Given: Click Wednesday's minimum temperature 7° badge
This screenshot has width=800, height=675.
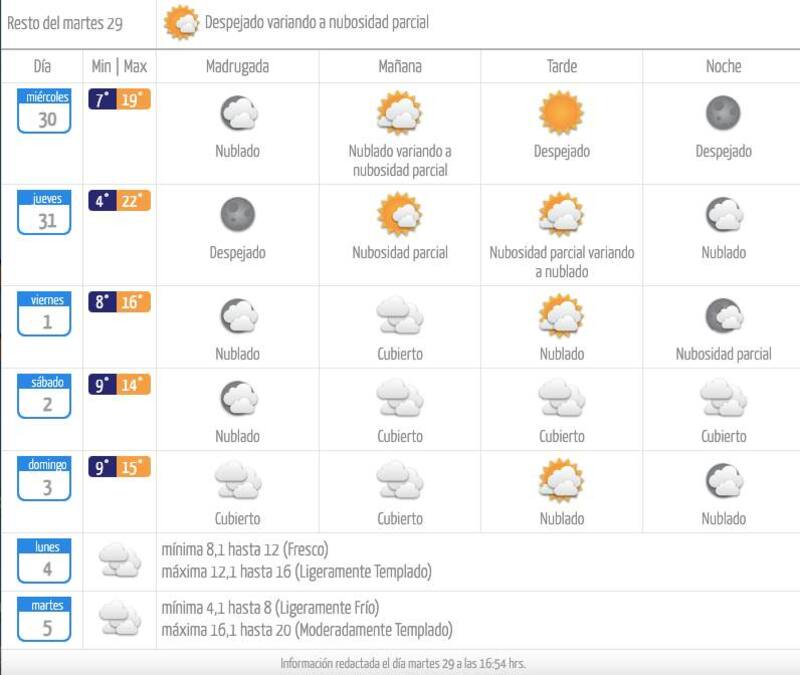Looking at the screenshot, I should click(x=102, y=99).
